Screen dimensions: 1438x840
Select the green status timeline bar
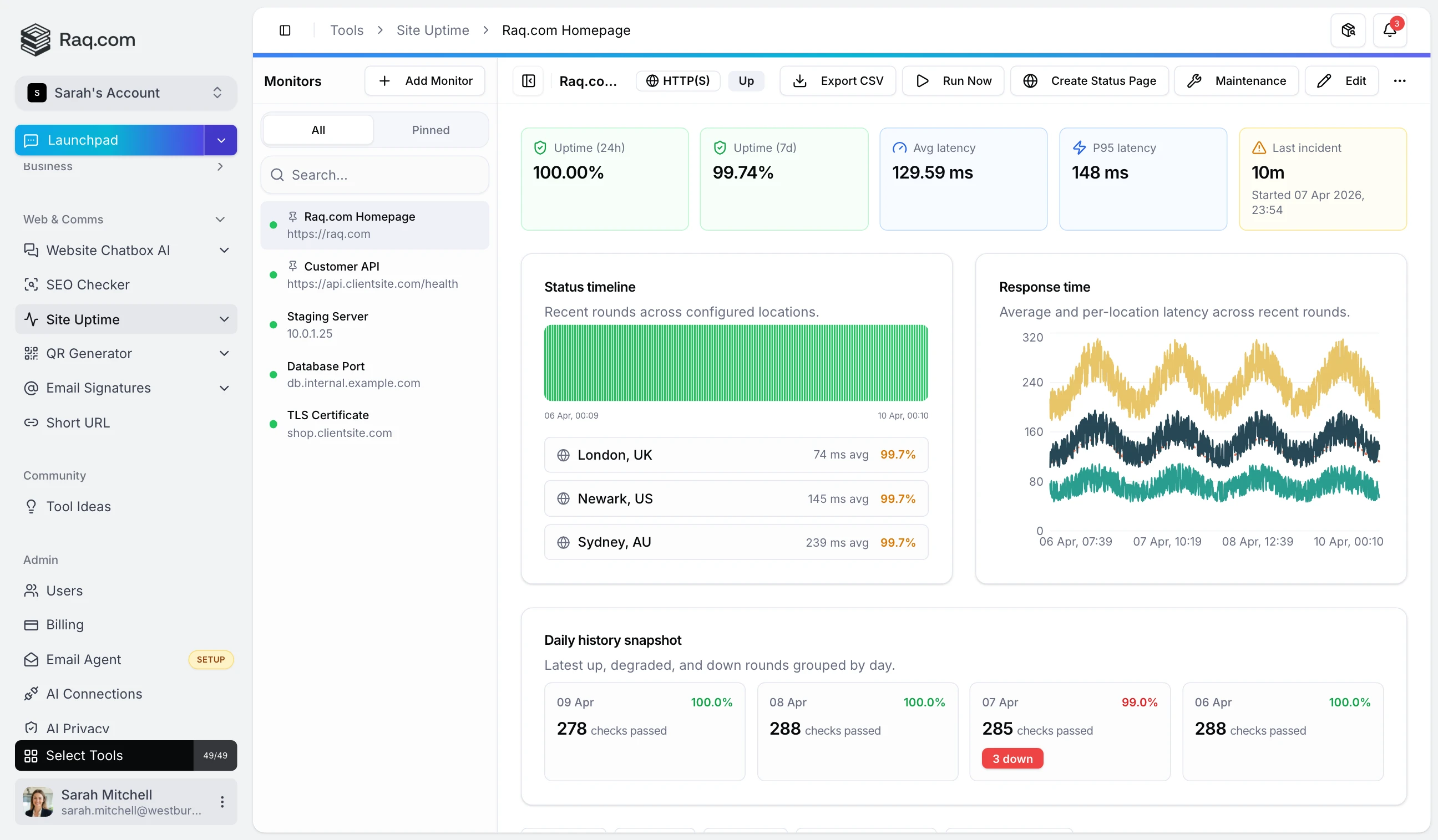coord(736,363)
